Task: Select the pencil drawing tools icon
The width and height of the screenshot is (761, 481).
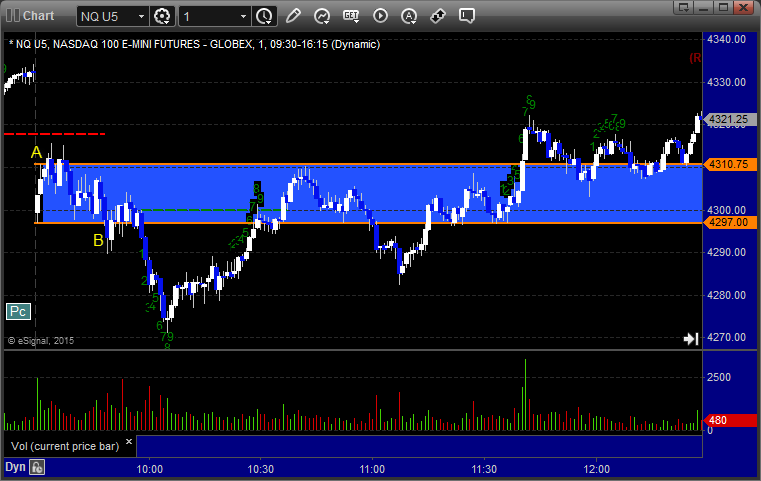Action: coord(293,16)
